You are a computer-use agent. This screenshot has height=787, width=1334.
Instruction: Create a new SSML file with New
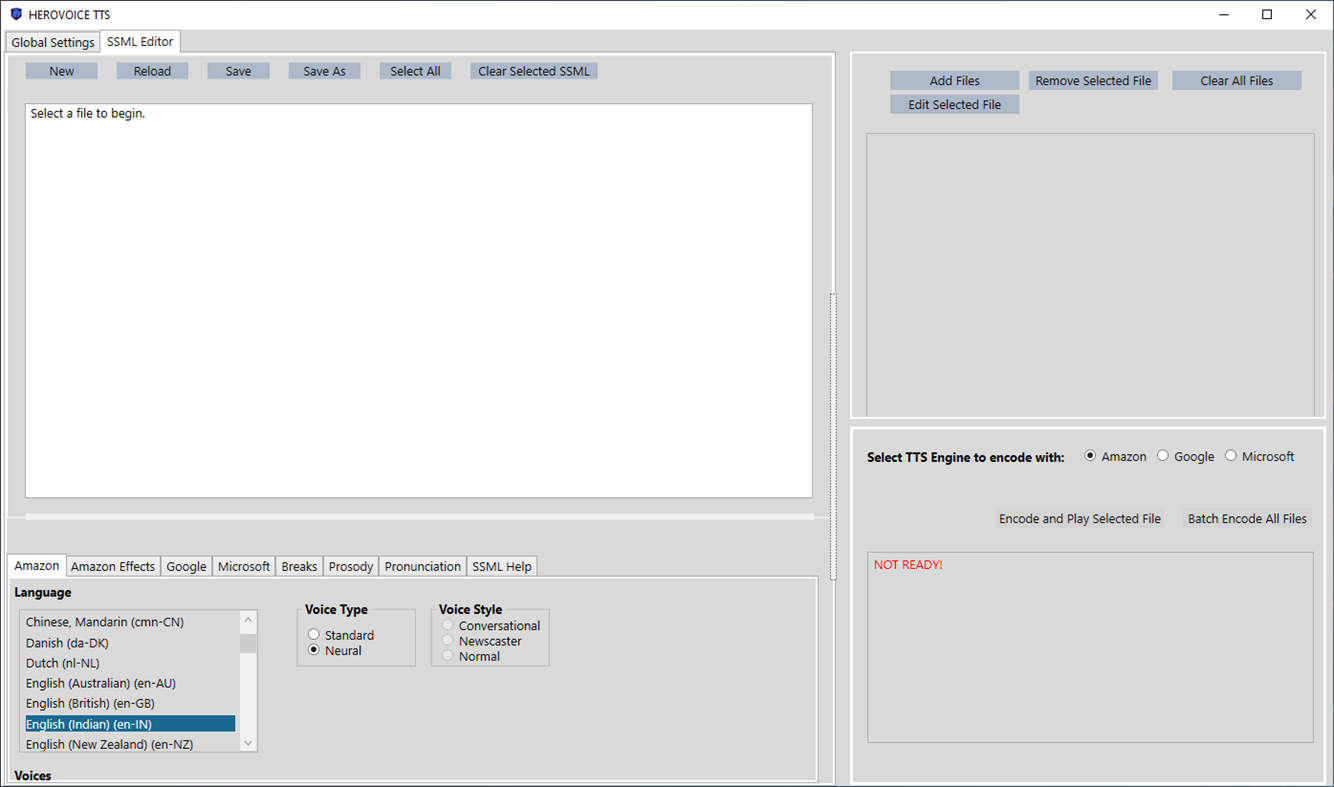coord(61,70)
